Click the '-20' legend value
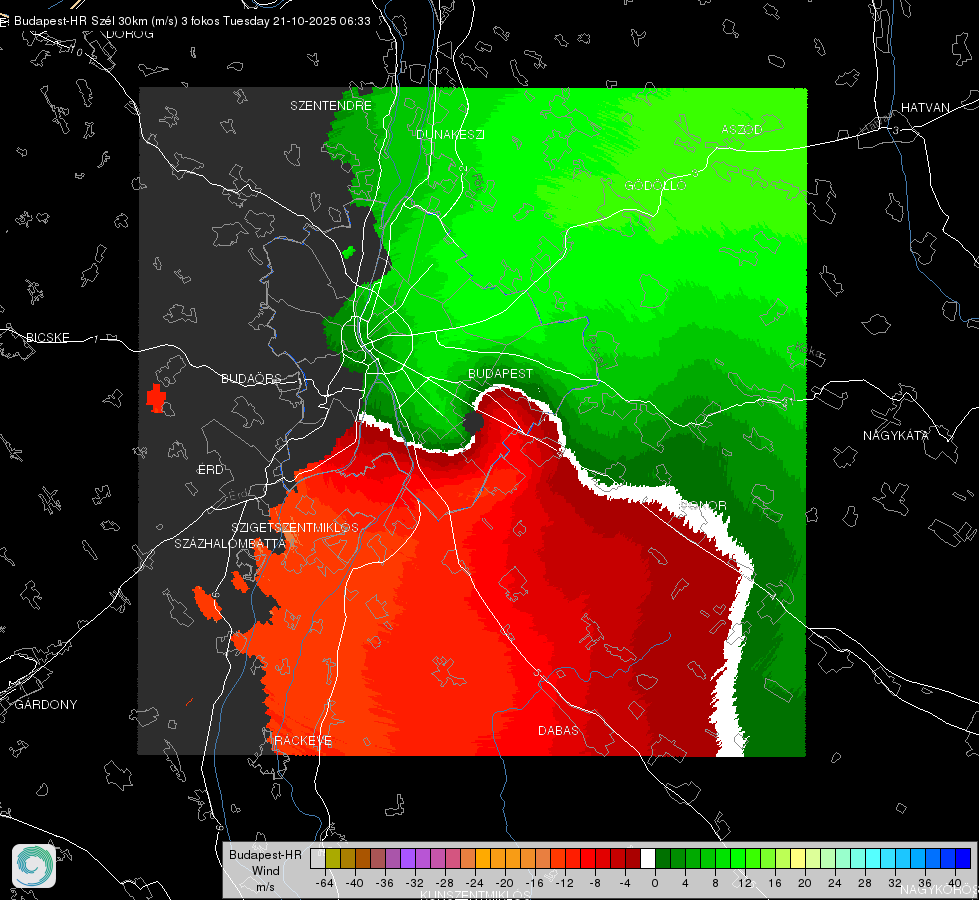This screenshot has height=900, width=979. click(x=505, y=883)
